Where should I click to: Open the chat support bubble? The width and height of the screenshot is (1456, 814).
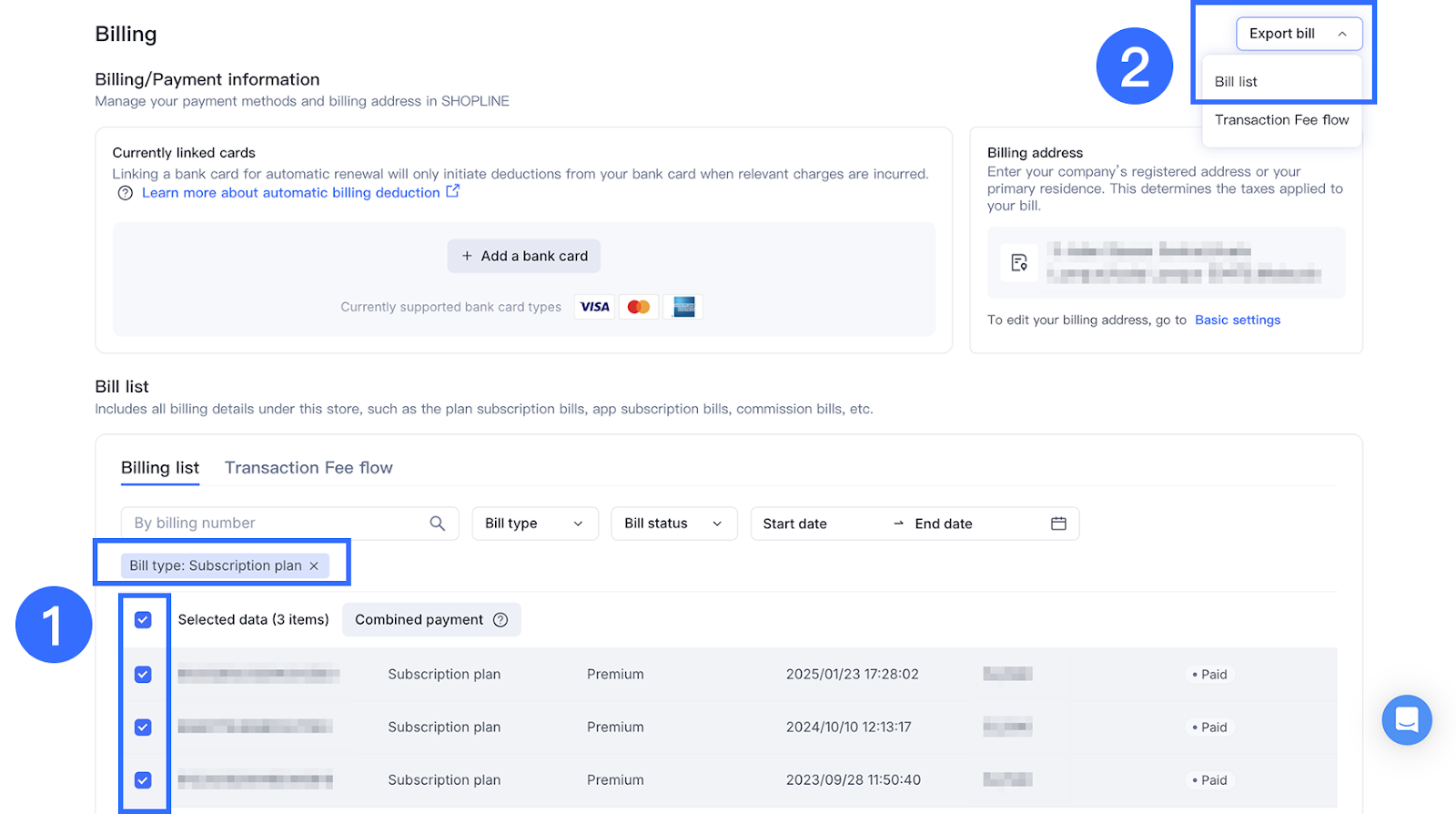(1406, 719)
